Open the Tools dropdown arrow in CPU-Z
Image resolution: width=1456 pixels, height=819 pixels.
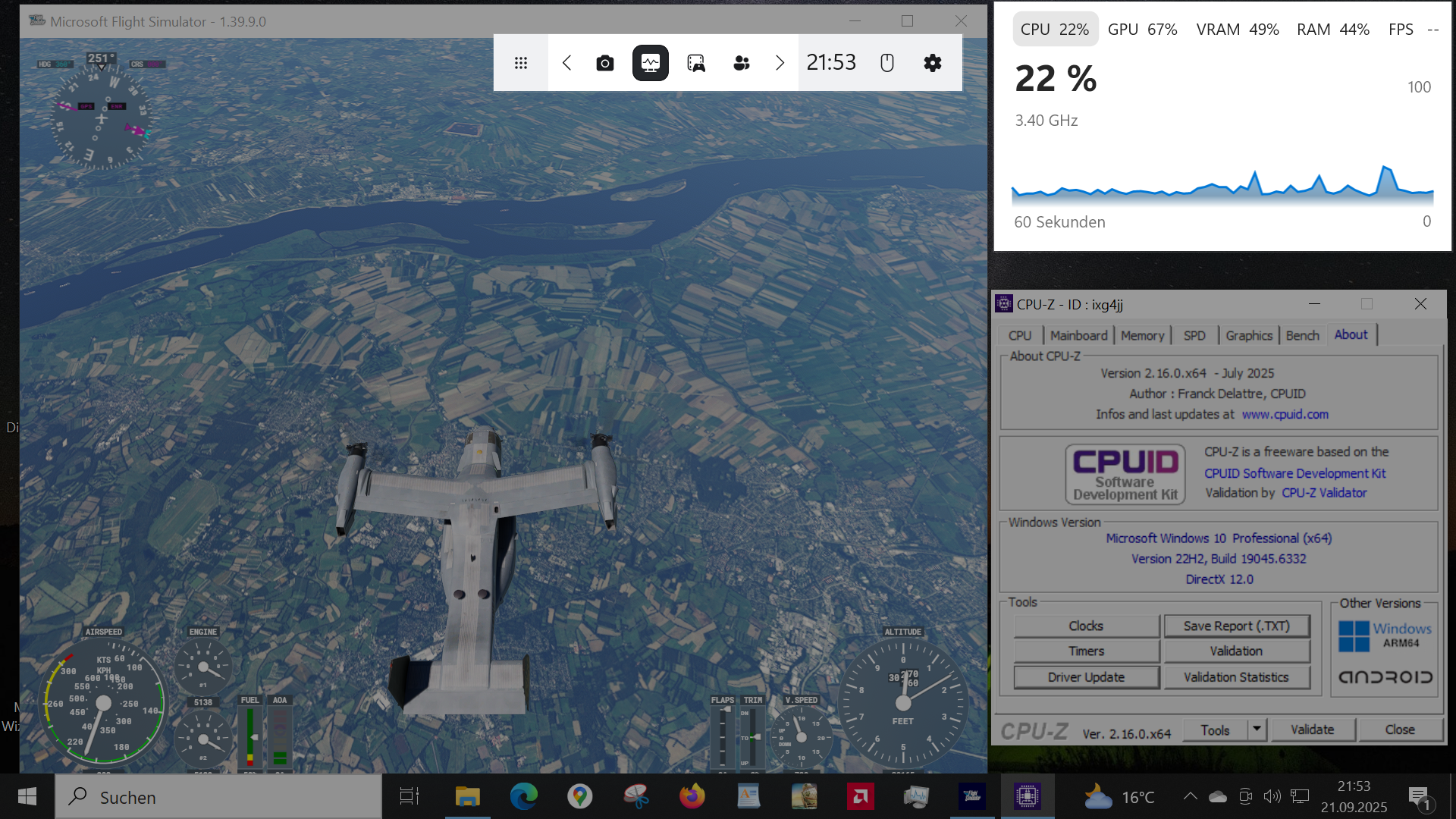pos(1257,730)
